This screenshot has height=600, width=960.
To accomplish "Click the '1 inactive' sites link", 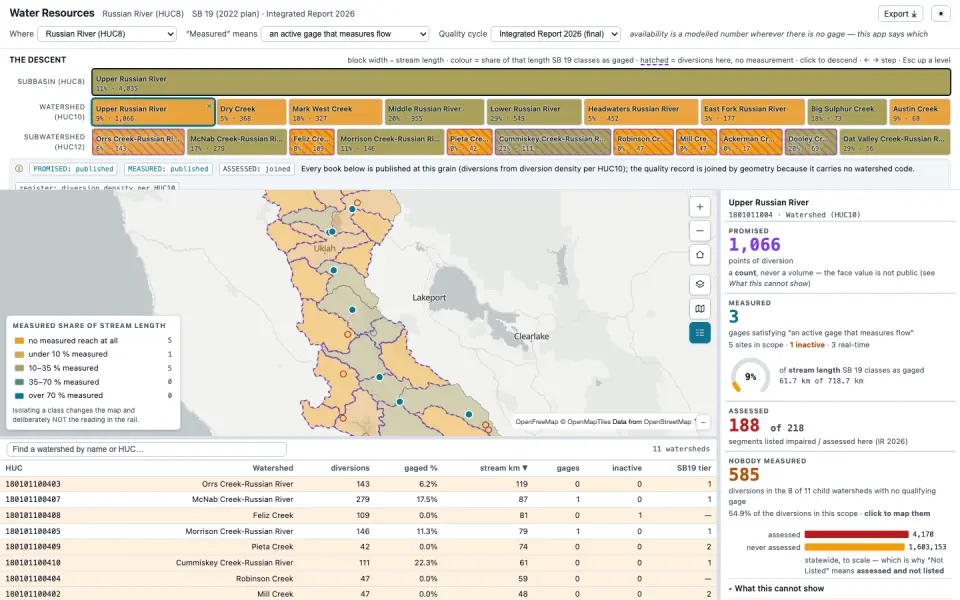I will (807, 345).
